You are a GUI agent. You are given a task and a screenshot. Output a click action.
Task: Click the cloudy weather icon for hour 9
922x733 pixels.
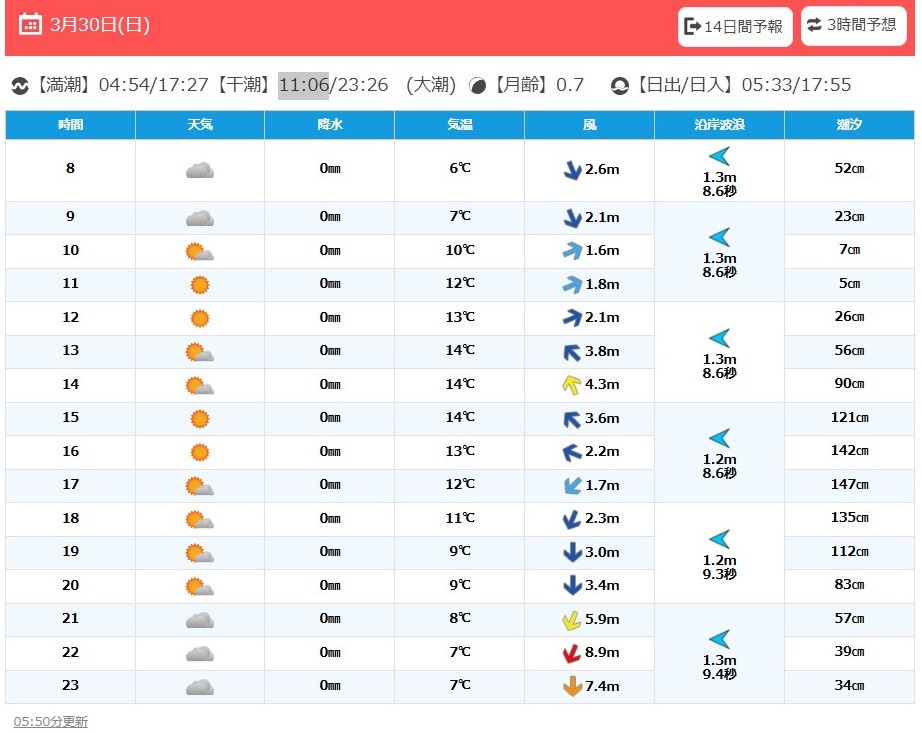click(x=200, y=219)
